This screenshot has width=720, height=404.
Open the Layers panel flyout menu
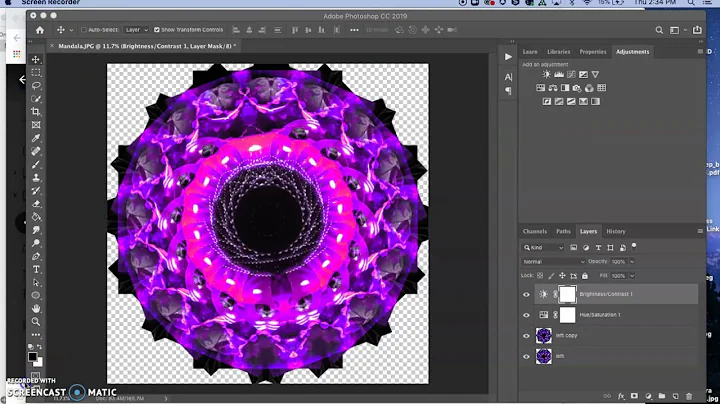tap(700, 231)
